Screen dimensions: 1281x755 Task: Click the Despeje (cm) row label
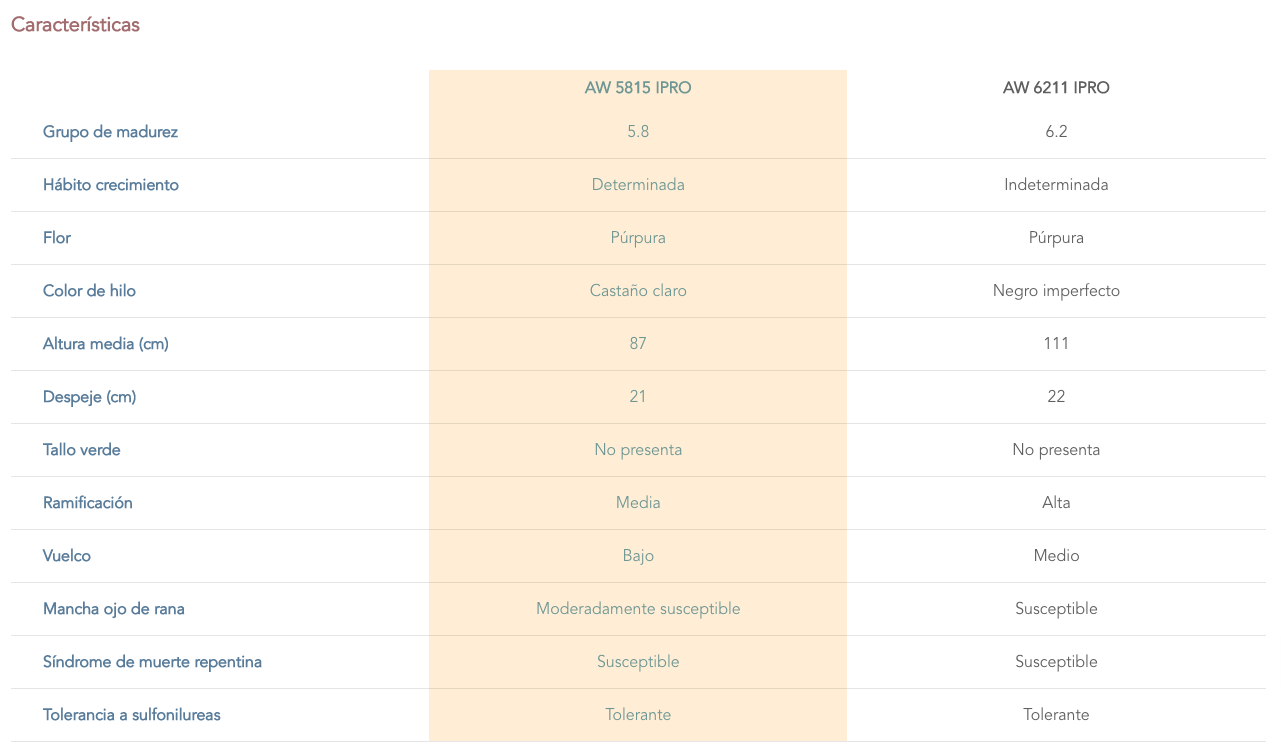pos(89,397)
